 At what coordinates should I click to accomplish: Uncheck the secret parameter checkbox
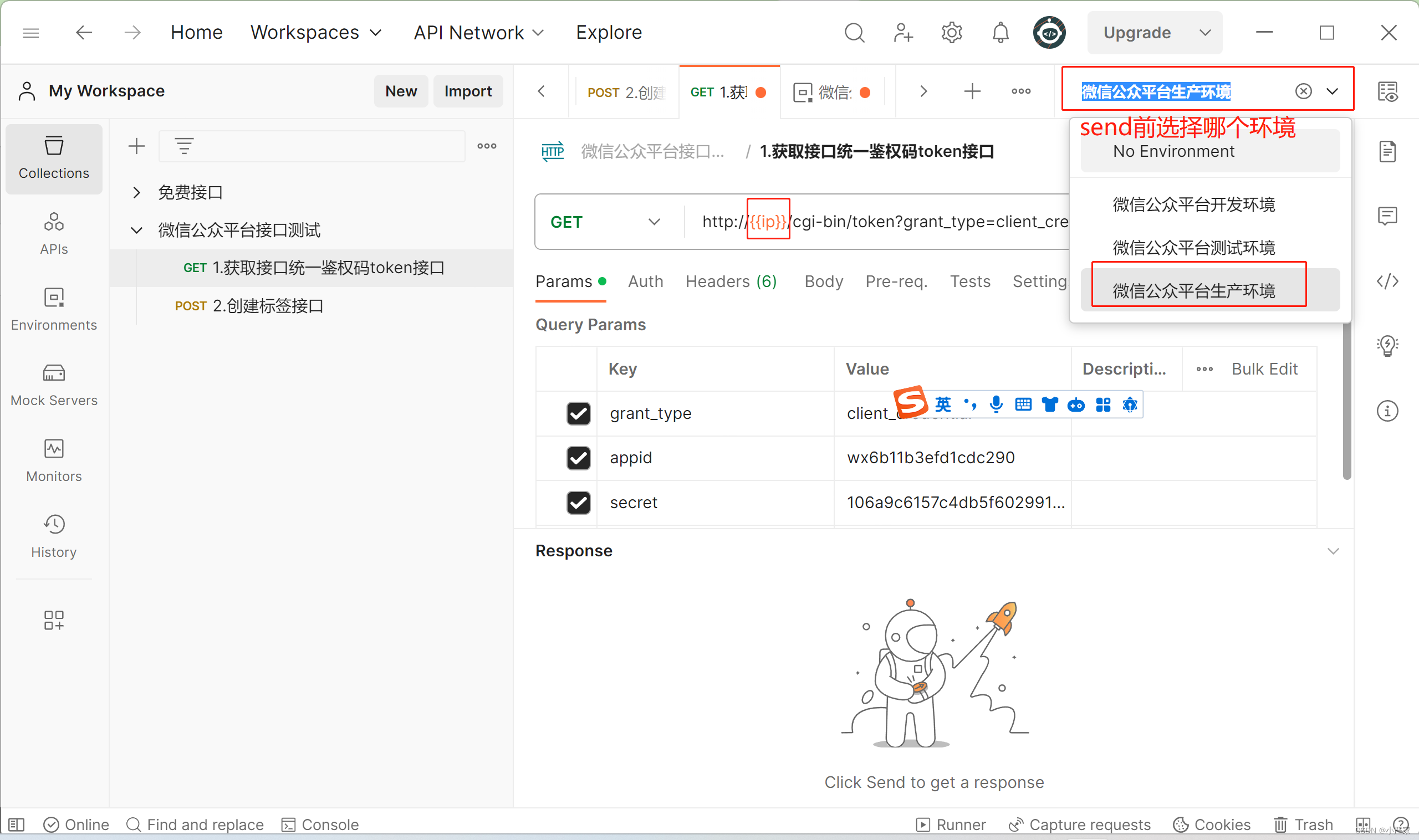click(578, 502)
